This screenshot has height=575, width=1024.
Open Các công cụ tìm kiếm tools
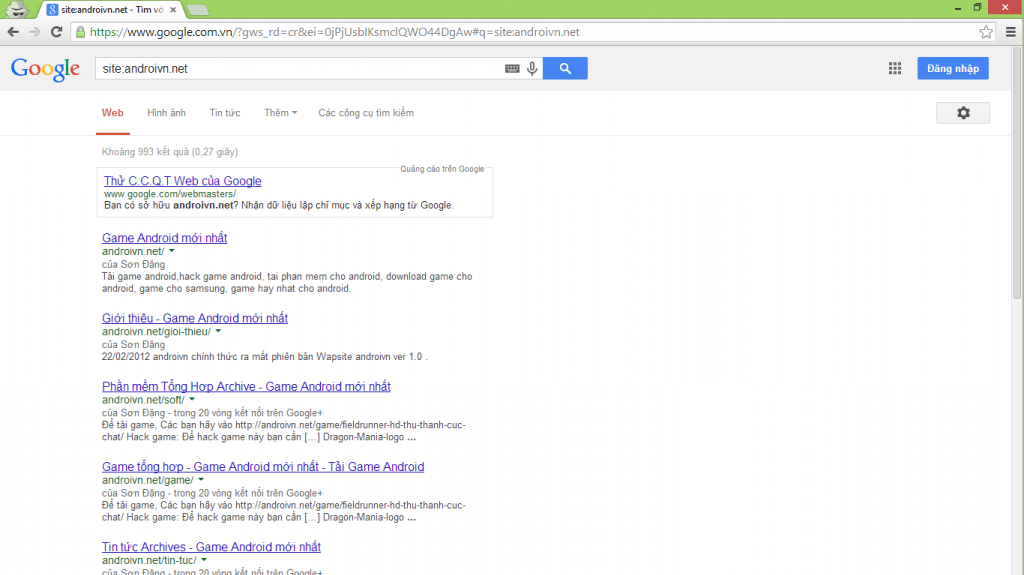click(x=366, y=113)
